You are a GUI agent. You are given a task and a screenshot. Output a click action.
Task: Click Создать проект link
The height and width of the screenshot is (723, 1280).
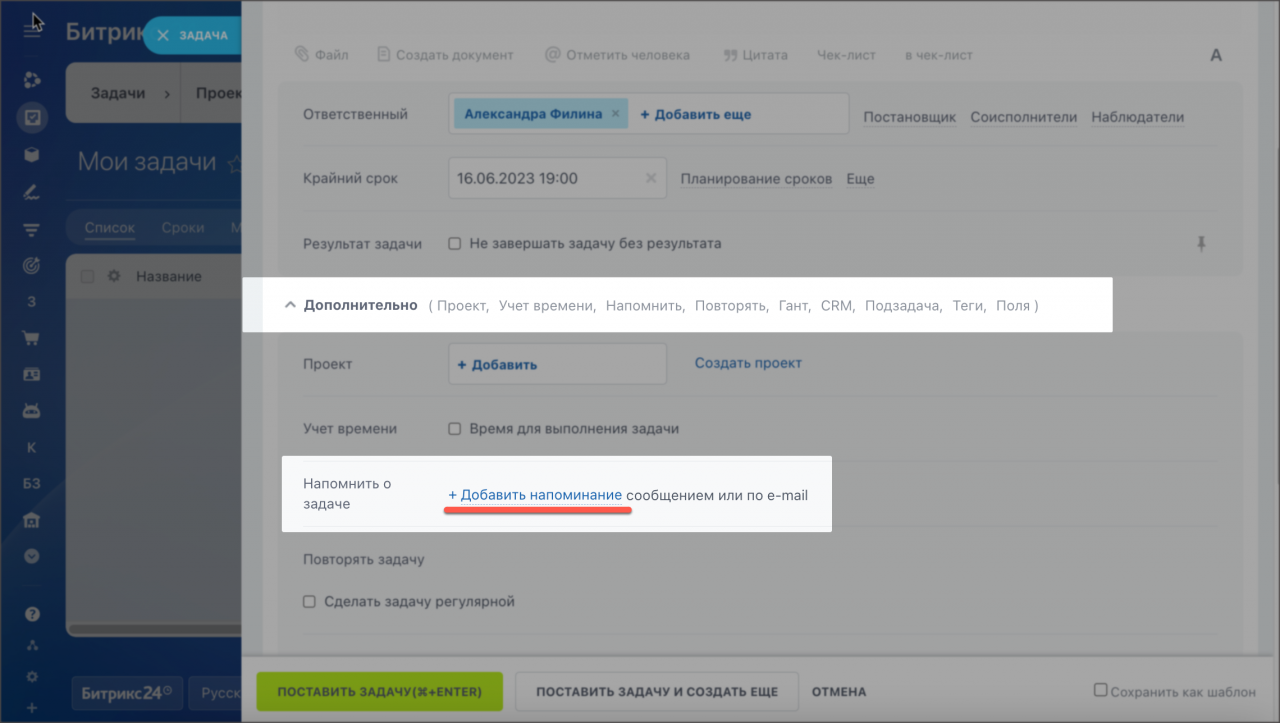tap(748, 363)
